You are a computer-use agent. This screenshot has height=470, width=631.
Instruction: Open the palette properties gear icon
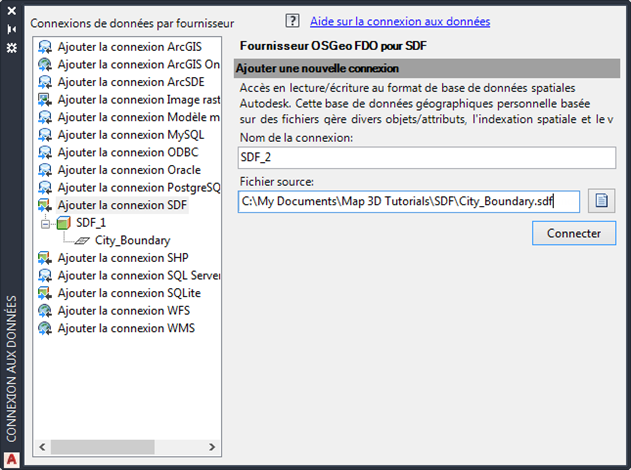pyautogui.click(x=12, y=47)
